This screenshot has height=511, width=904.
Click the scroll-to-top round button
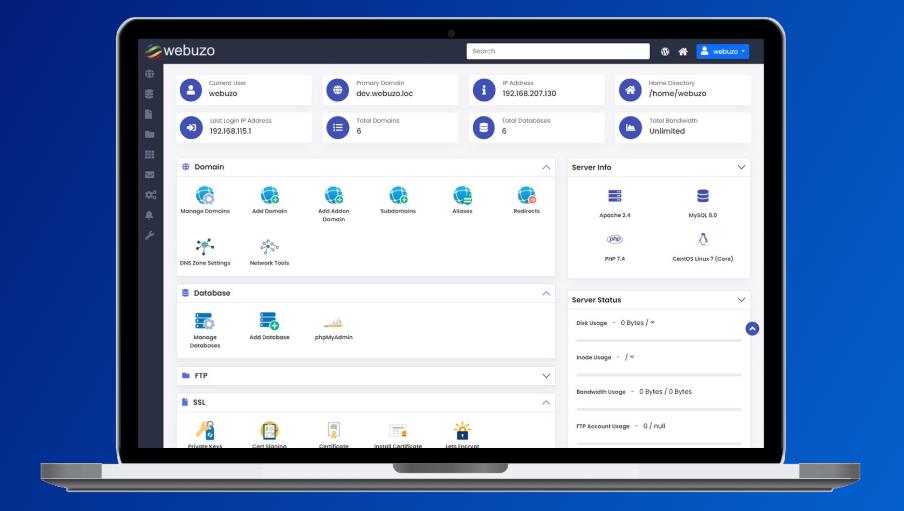point(752,329)
